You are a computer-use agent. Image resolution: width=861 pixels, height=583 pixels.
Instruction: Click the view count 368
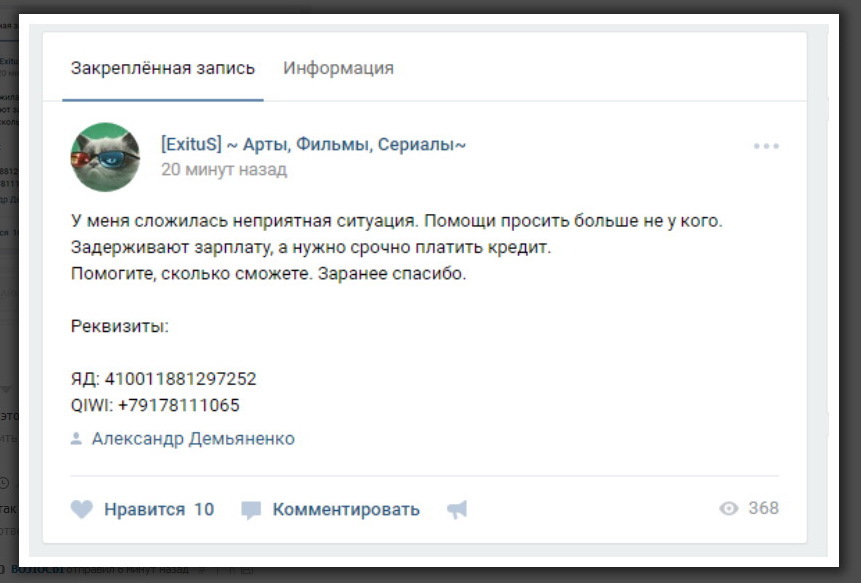(763, 508)
